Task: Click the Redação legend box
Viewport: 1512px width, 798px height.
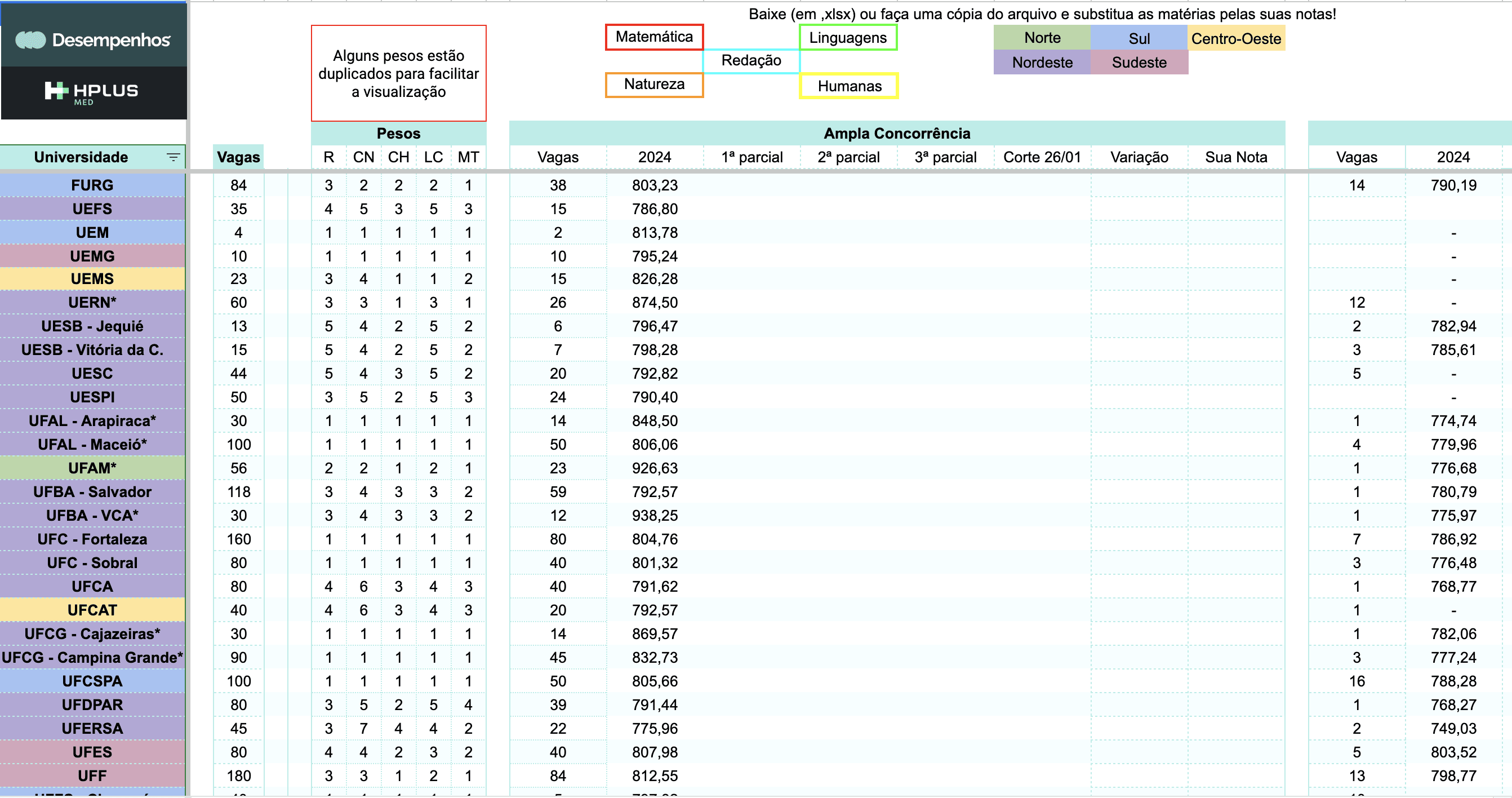Action: coord(751,60)
